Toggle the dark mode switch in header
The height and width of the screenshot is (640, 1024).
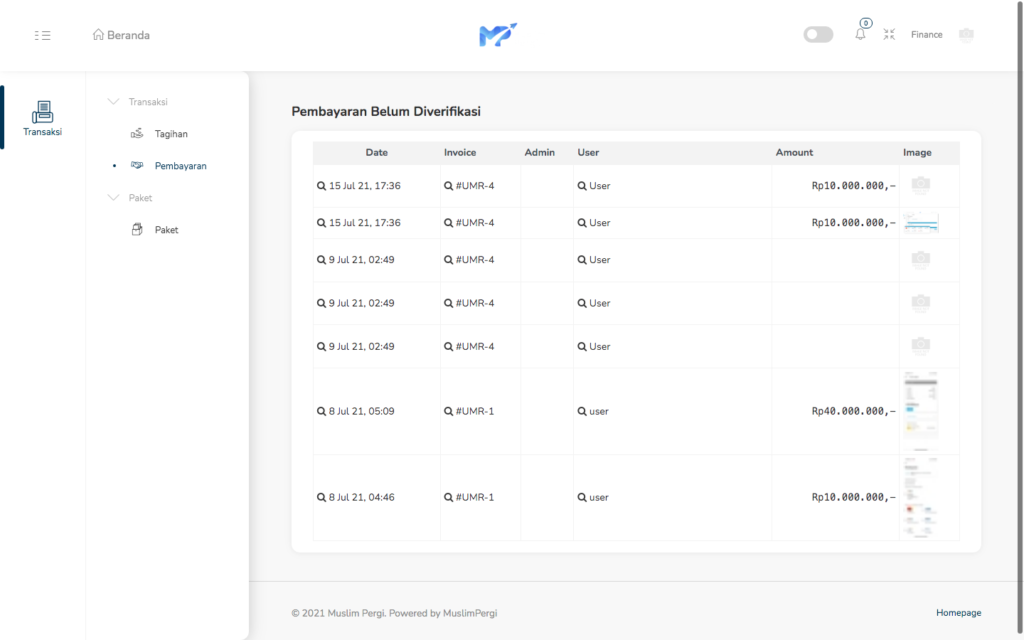(x=818, y=35)
